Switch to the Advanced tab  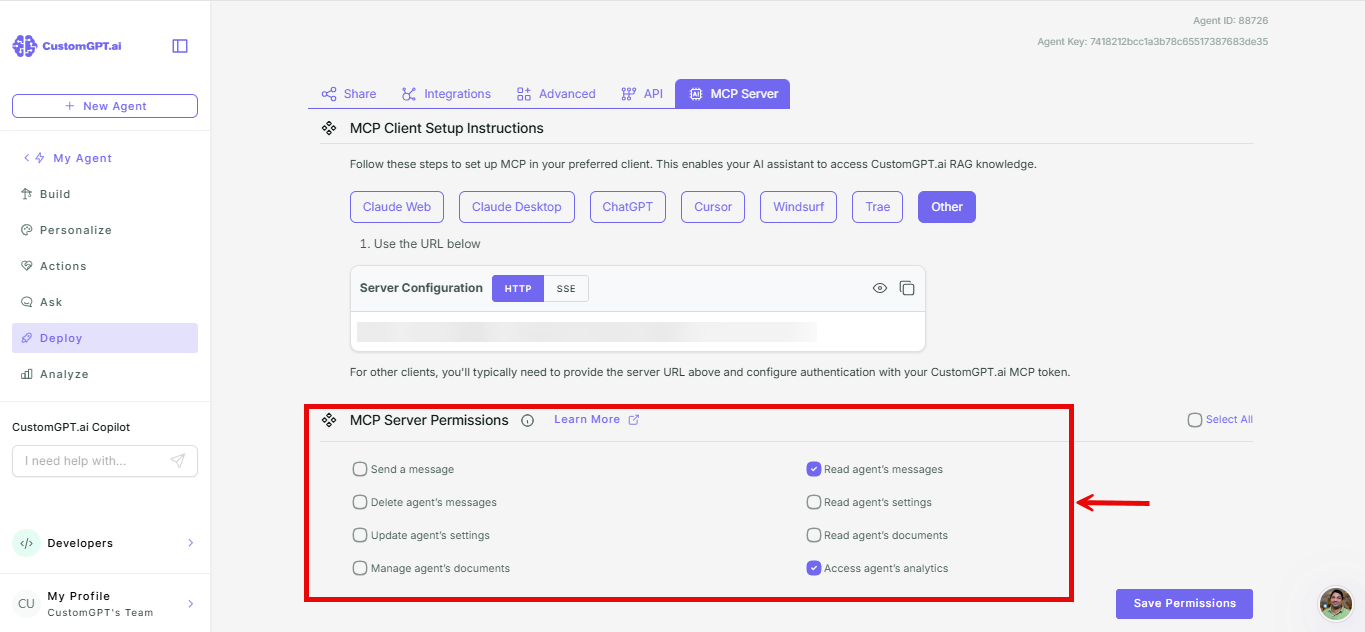[556, 94]
